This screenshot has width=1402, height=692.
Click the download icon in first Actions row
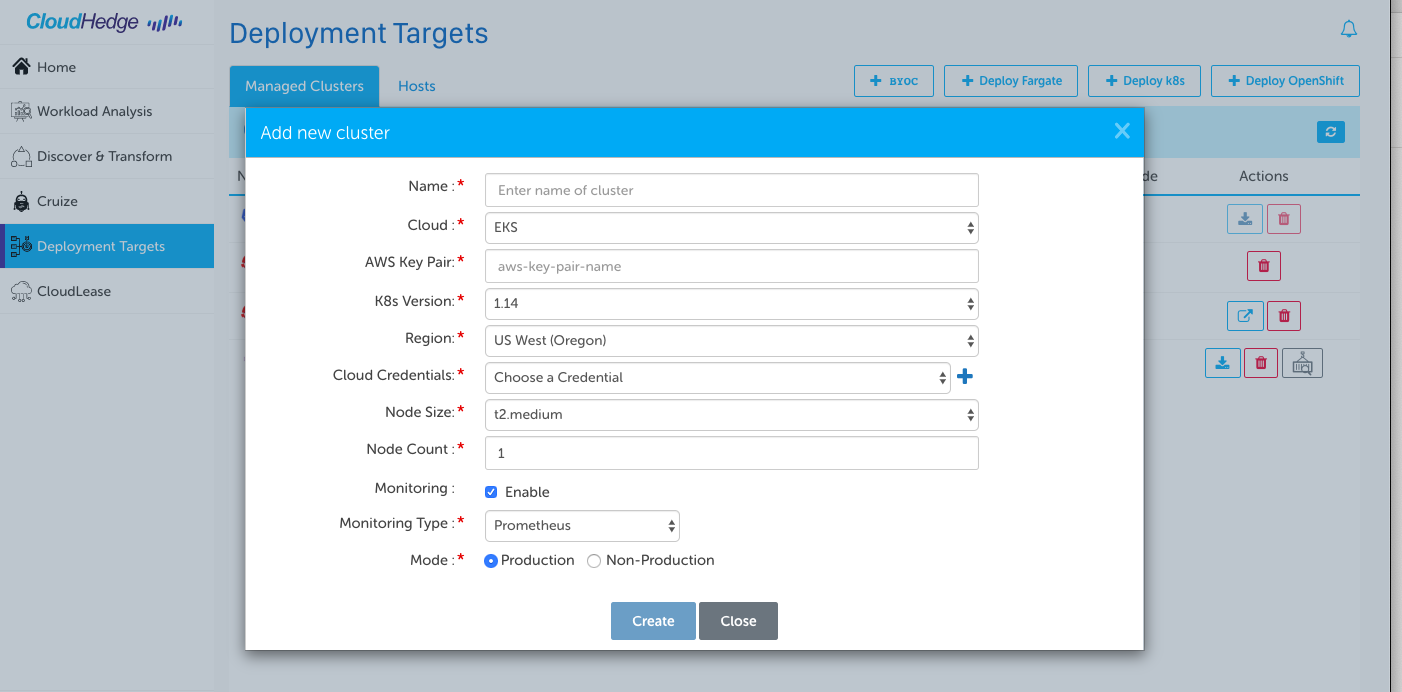[x=1244, y=219]
